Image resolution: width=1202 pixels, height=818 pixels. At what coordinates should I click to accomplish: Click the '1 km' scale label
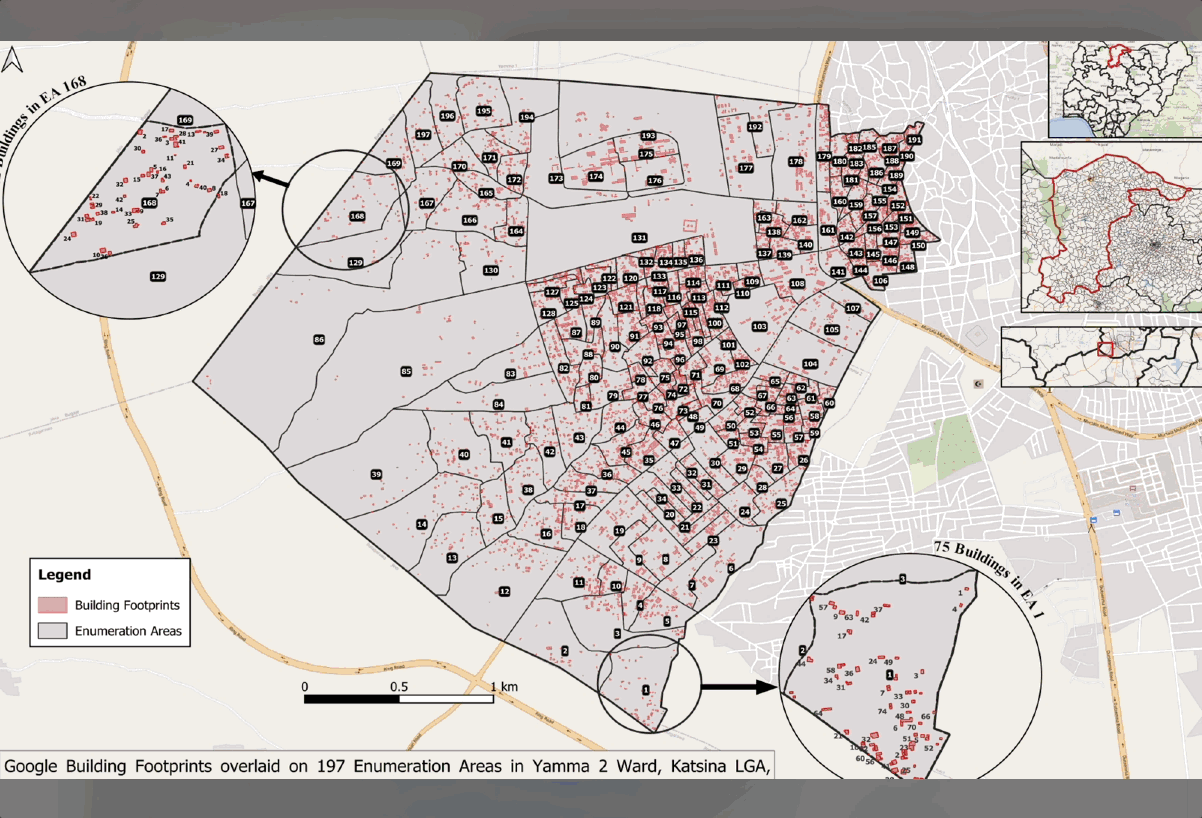click(504, 686)
